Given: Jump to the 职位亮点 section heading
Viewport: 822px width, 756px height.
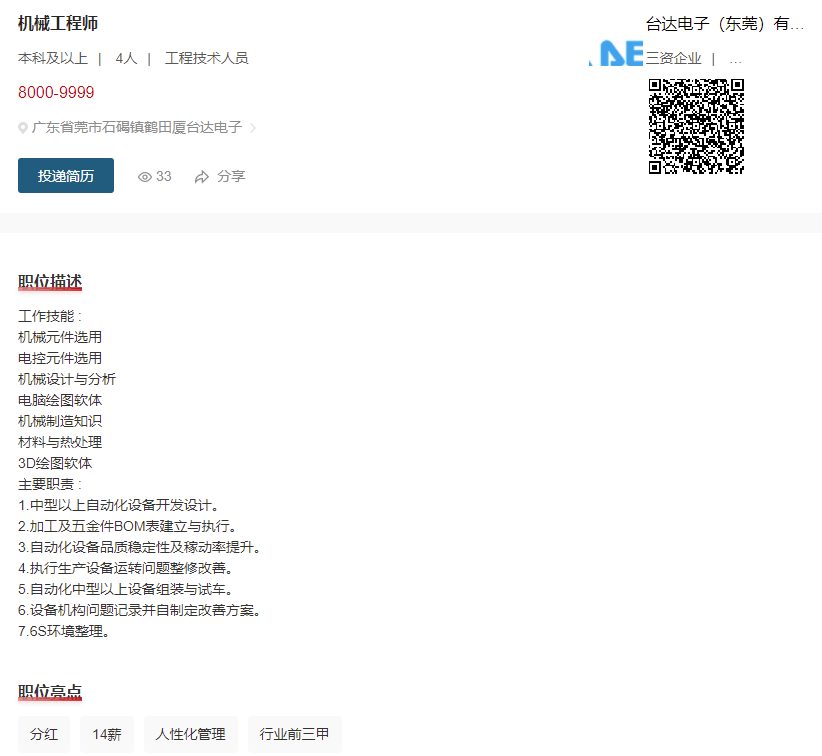Looking at the screenshot, I should 50,691.
